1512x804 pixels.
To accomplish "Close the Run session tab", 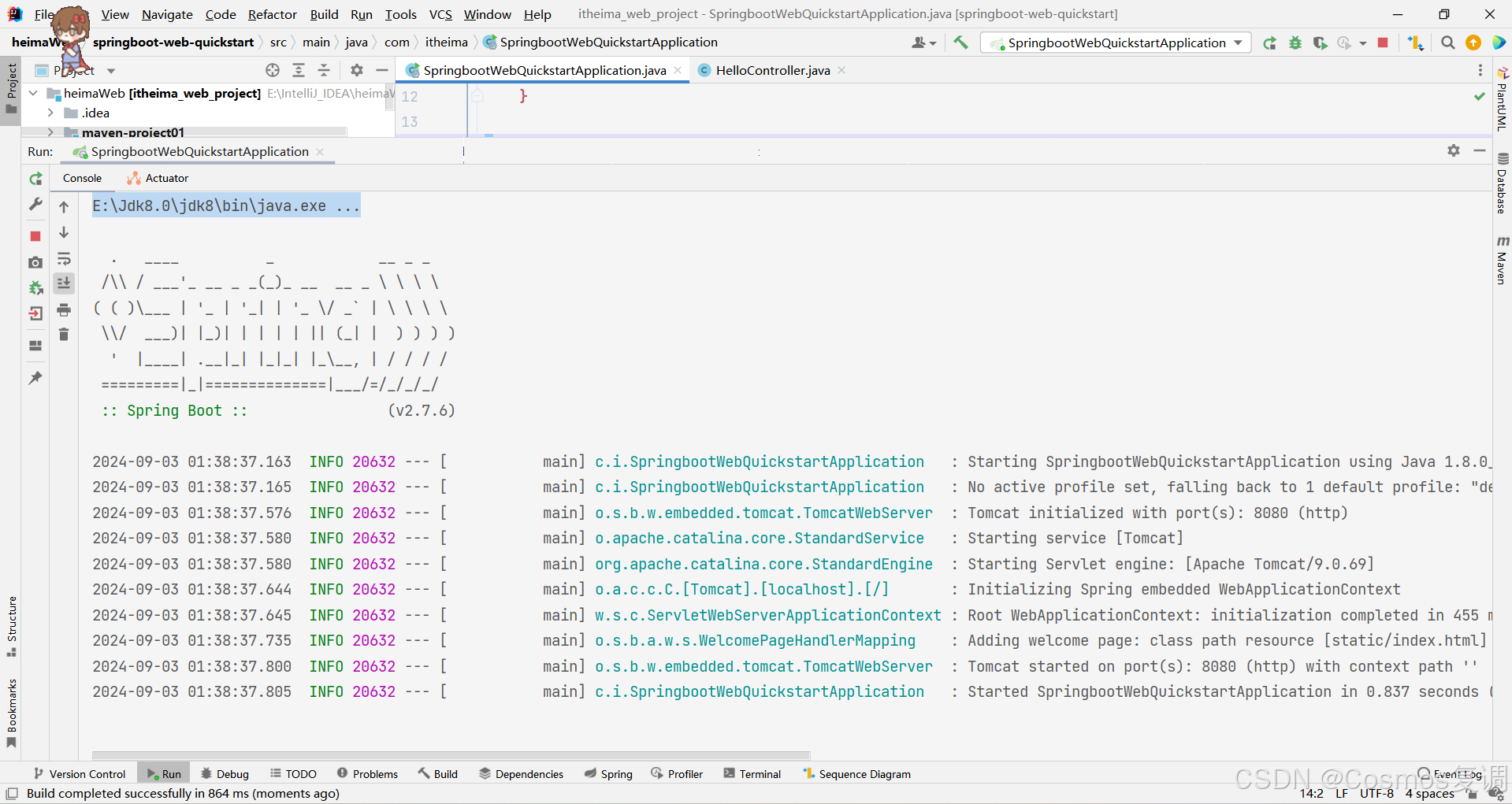I will (320, 151).
